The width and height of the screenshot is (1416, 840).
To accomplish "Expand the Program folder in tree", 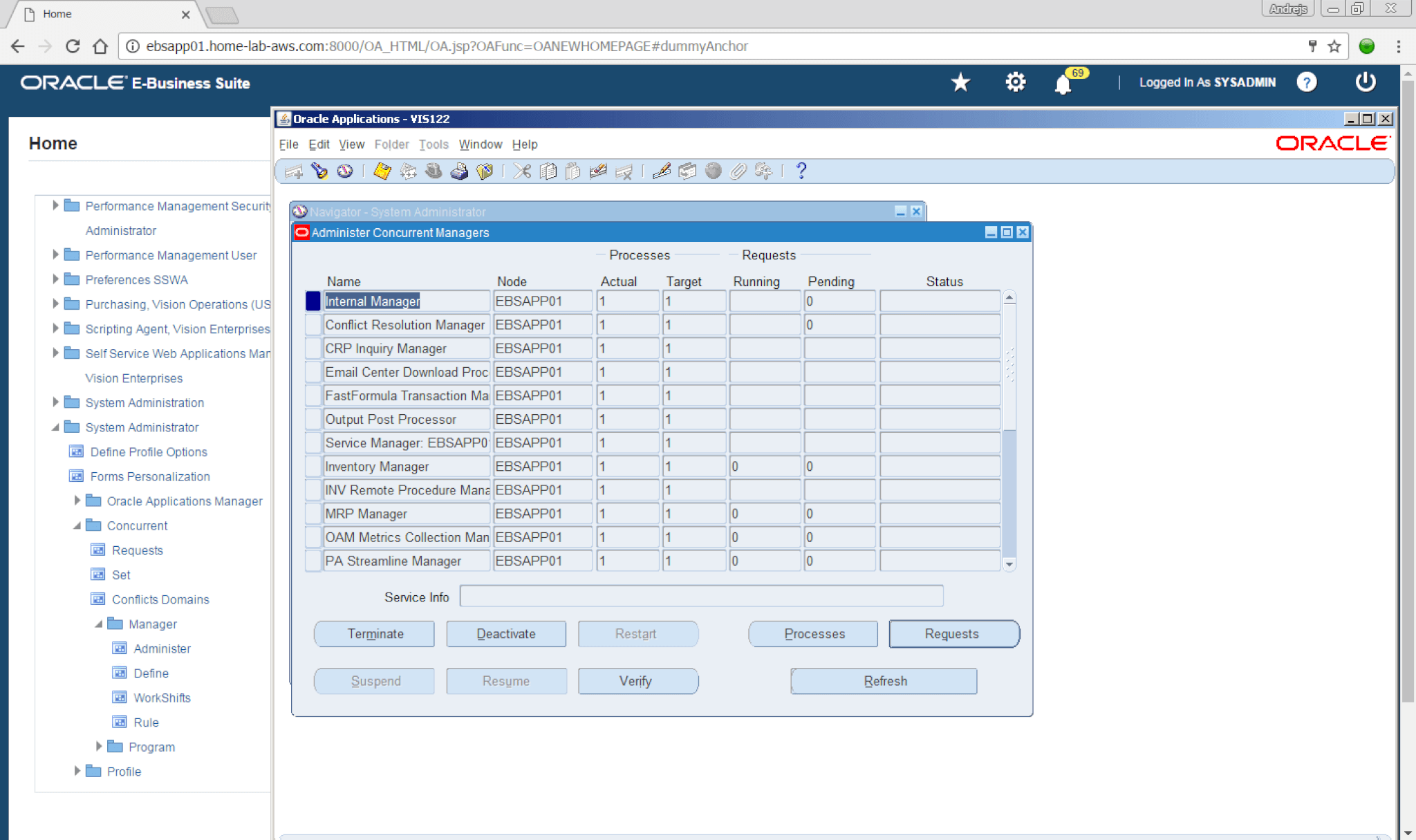I will (99, 746).
